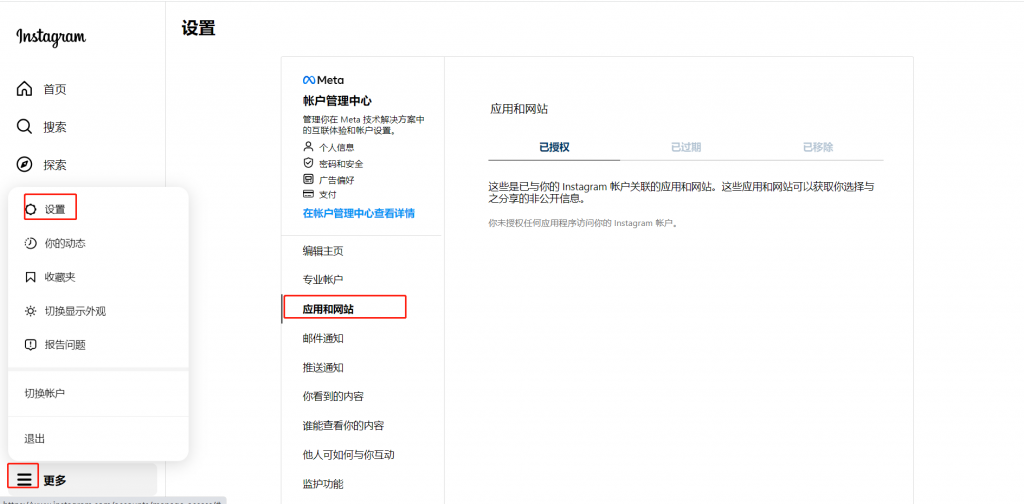The width and height of the screenshot is (1024, 504).
Task: Click 广告偏好 text in account center
Action: click(x=336, y=180)
